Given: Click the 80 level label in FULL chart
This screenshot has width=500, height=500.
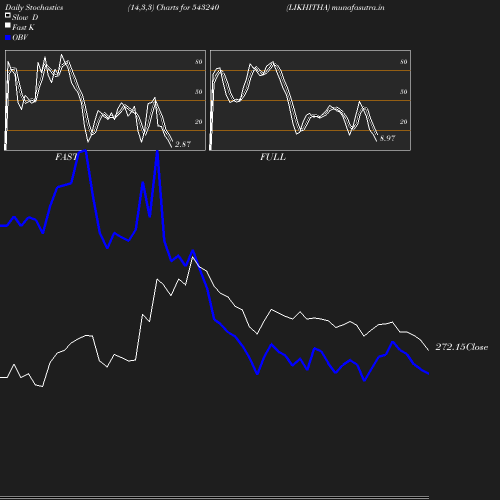Looking at the screenshot, I should tap(404, 62).
